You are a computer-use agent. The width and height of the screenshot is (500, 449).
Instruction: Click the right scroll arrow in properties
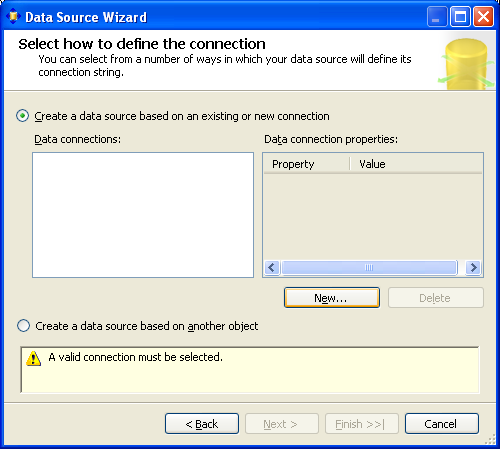[x=473, y=267]
